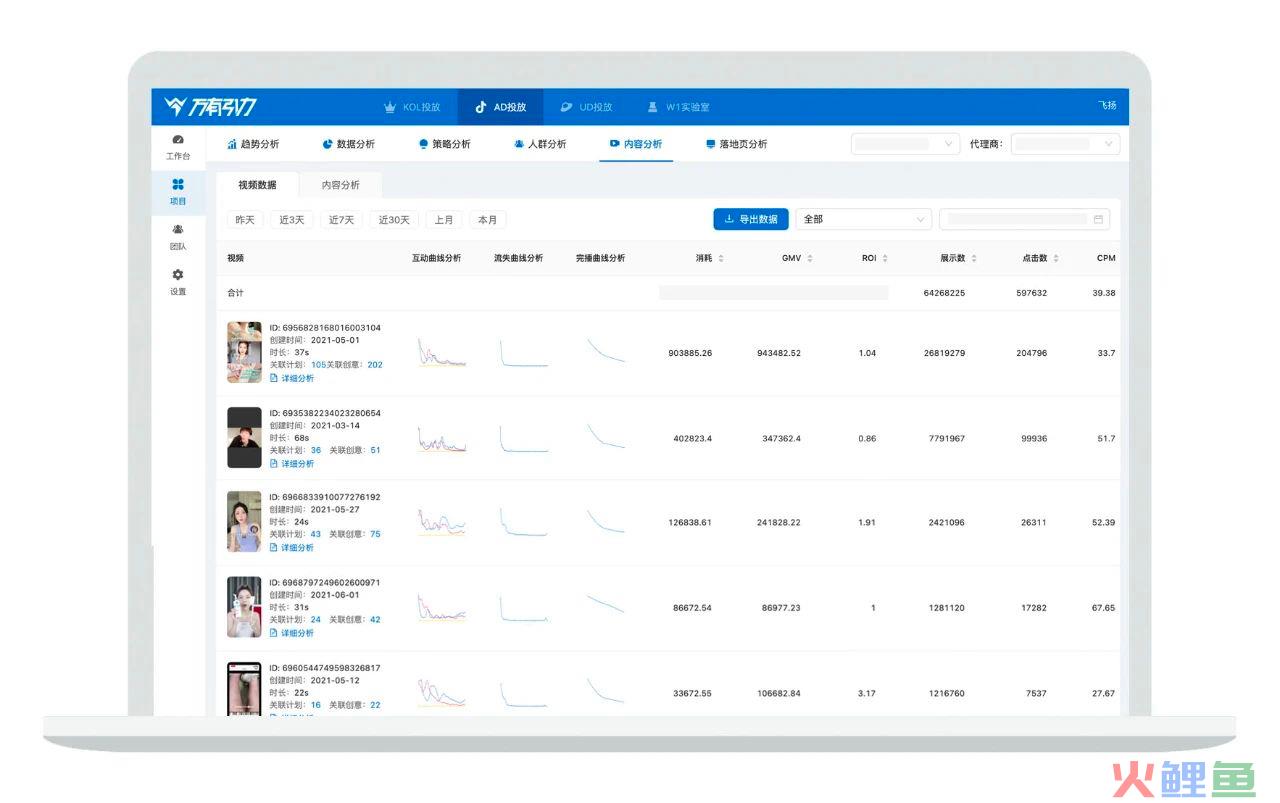Click the 飞扬 user name
1280x803 pixels.
pyautogui.click(x=1107, y=106)
